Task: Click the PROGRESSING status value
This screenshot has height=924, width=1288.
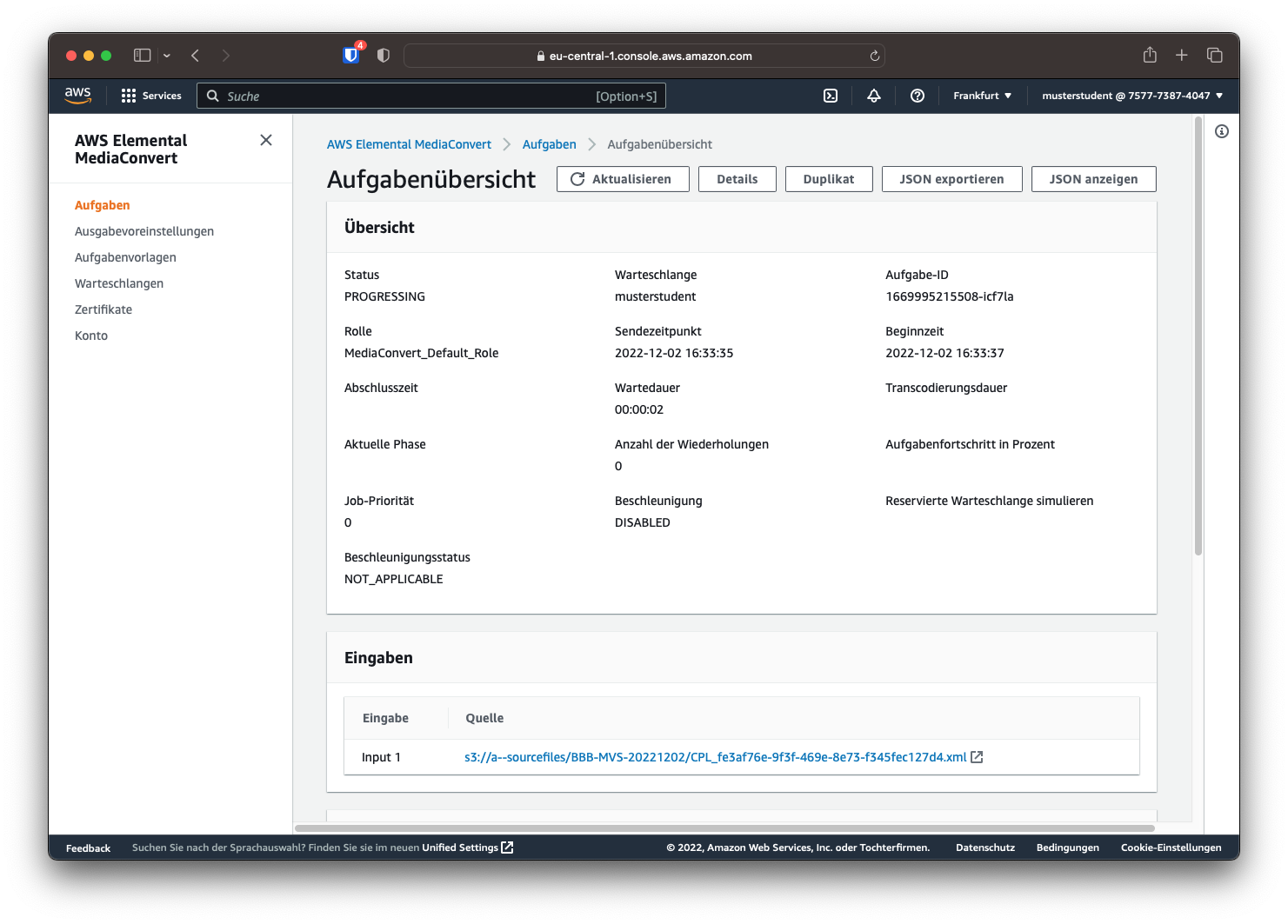Action: click(384, 296)
